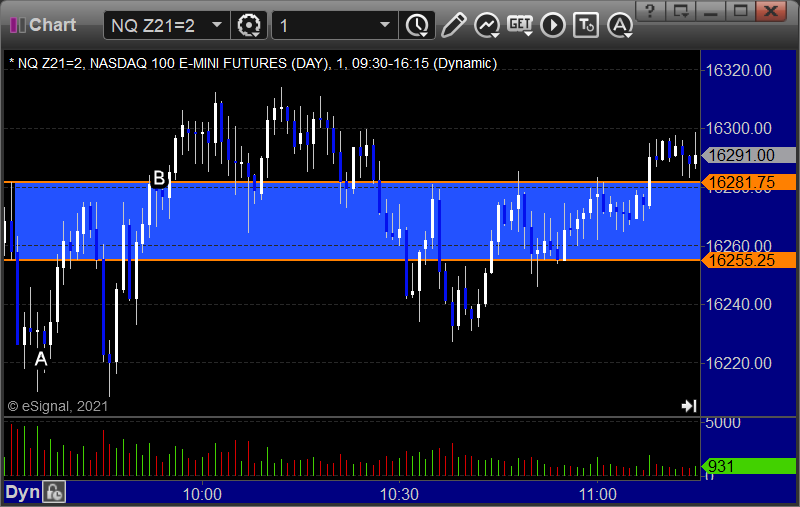Click the eSignal 2021 copyright text
800x507 pixels.
(58, 406)
